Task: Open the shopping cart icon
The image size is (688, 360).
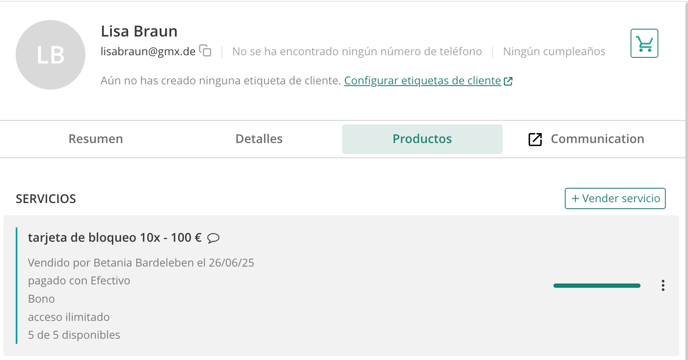Action: [x=644, y=43]
